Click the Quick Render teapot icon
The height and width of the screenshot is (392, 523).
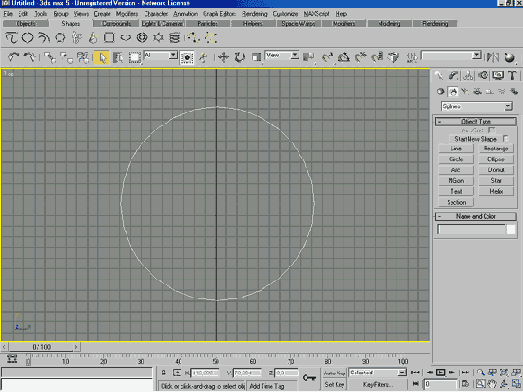[509, 57]
